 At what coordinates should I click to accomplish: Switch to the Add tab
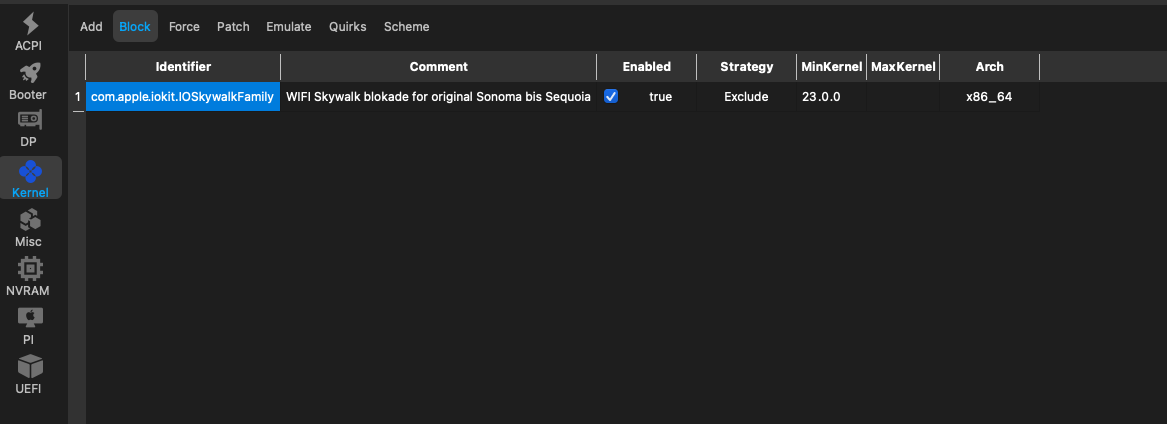coord(91,27)
